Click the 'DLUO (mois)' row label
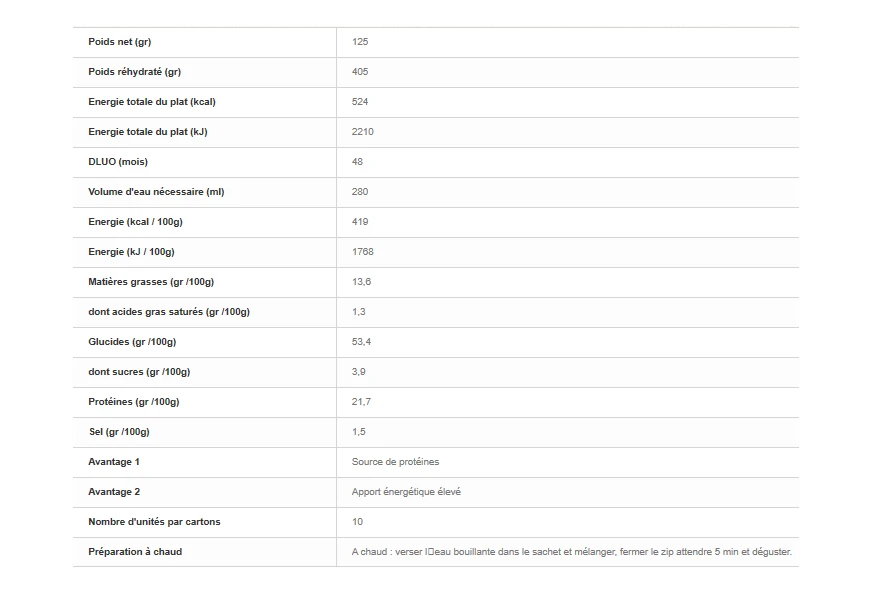Screen dimensions: 872x593 tap(117, 162)
